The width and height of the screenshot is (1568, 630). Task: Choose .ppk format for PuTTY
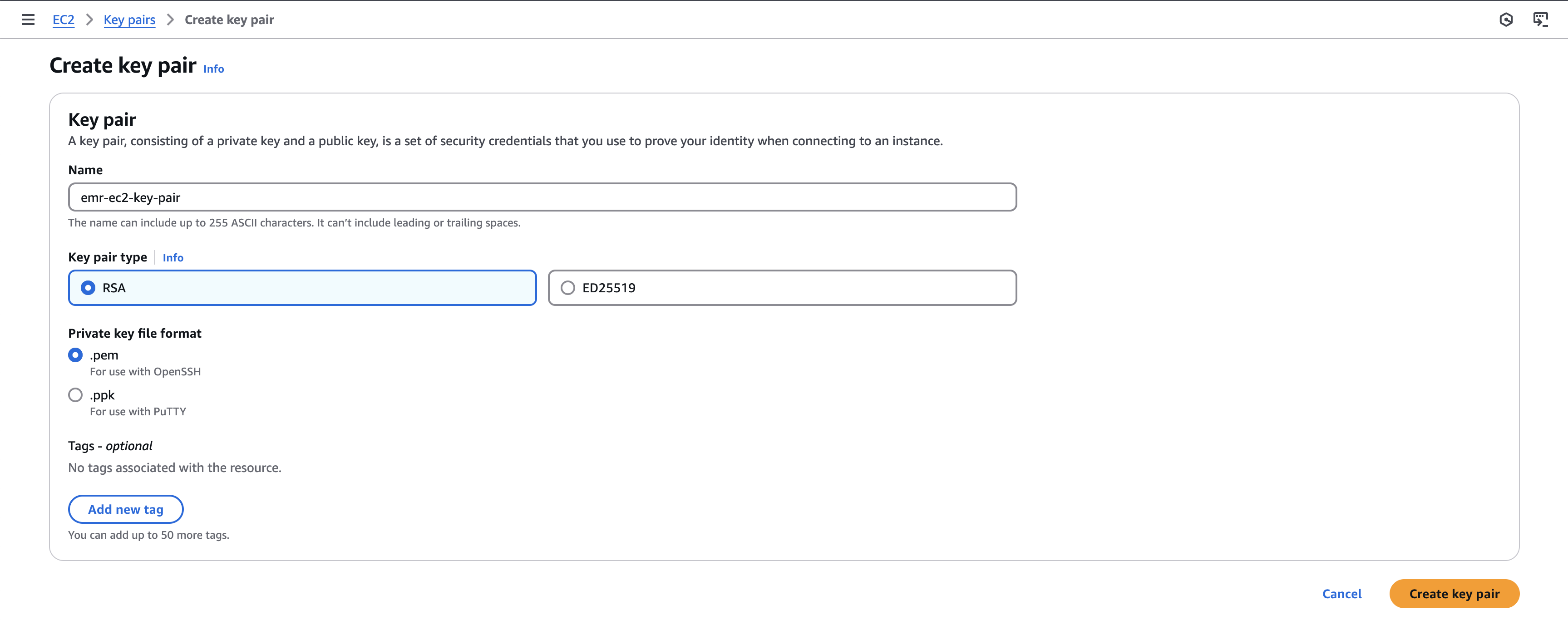coord(75,394)
